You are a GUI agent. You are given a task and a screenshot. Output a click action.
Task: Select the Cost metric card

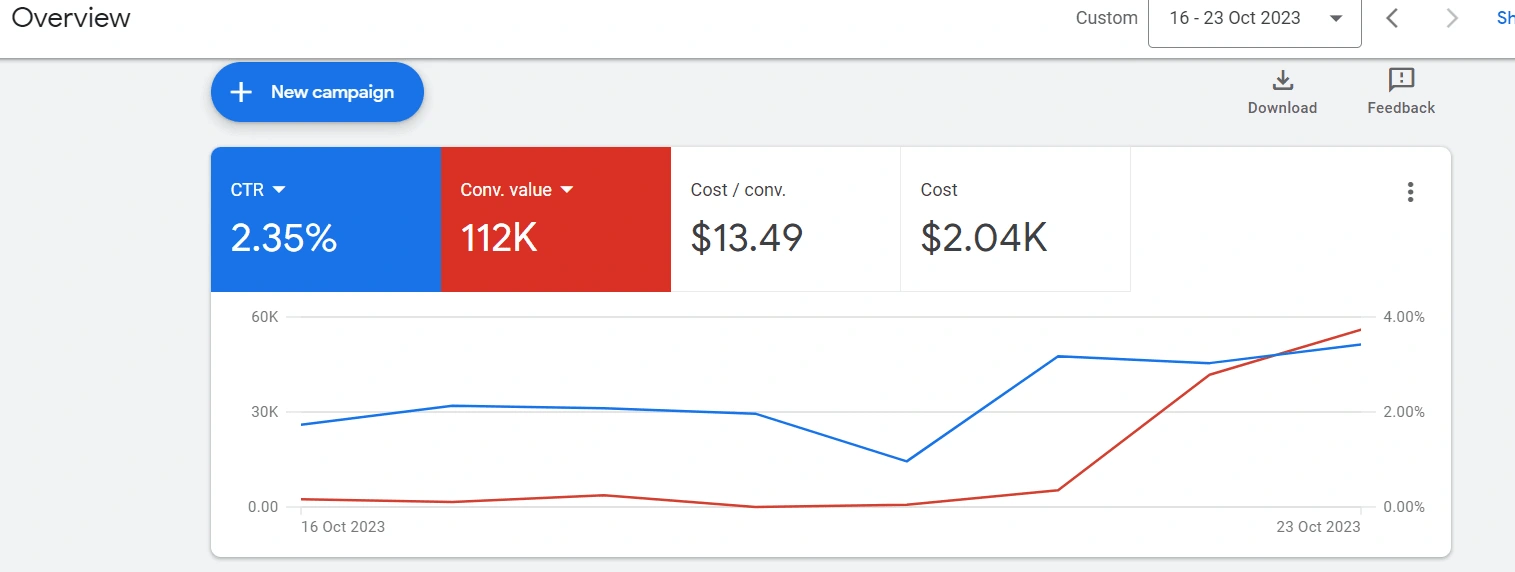tap(1015, 219)
